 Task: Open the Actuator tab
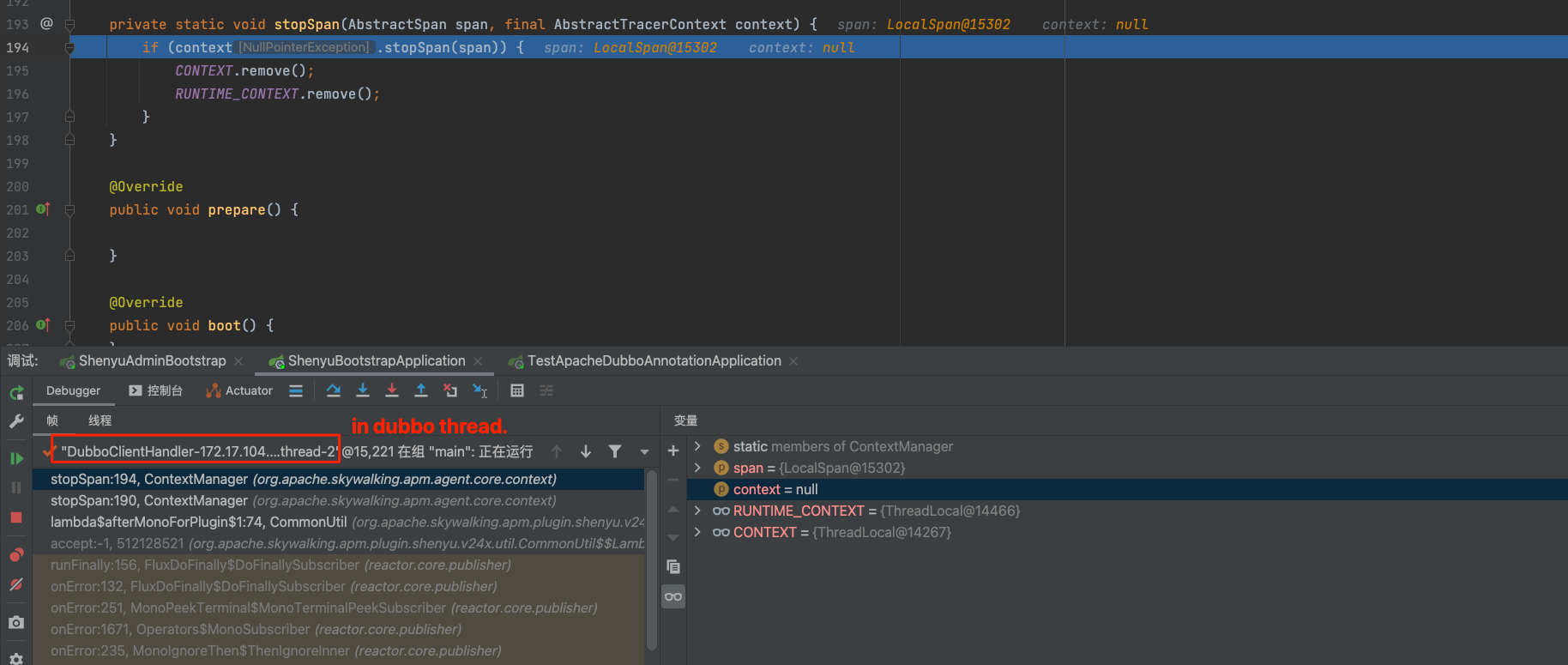point(239,390)
